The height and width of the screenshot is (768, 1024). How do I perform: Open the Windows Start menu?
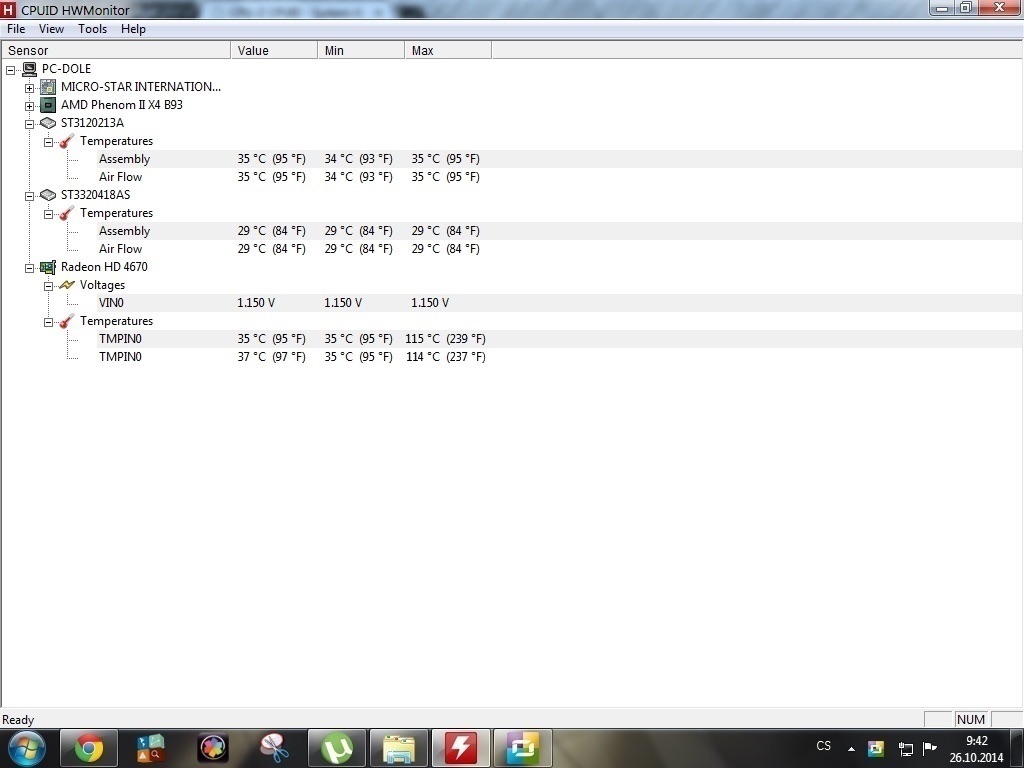pyautogui.click(x=27, y=748)
